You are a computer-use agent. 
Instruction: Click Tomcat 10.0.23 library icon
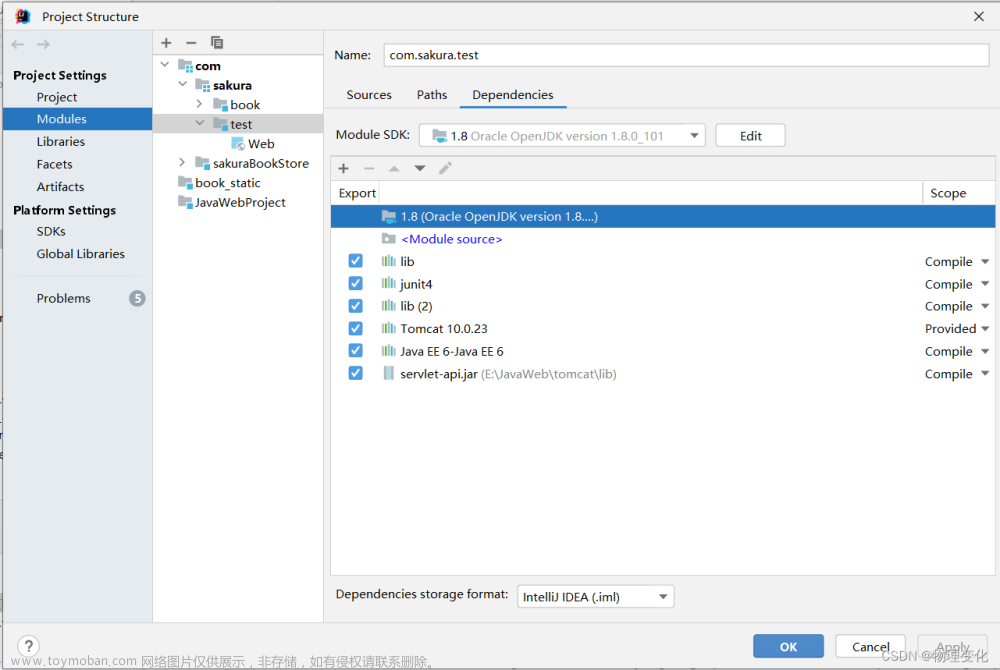click(x=388, y=328)
